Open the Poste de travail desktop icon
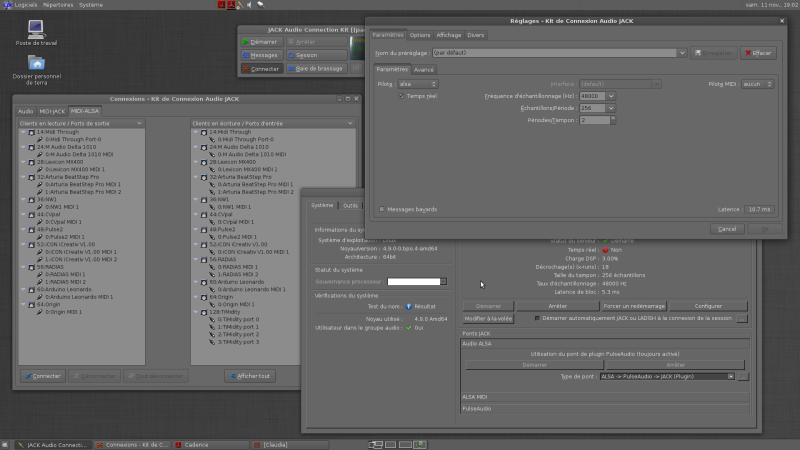The image size is (800, 450). tap(36, 28)
